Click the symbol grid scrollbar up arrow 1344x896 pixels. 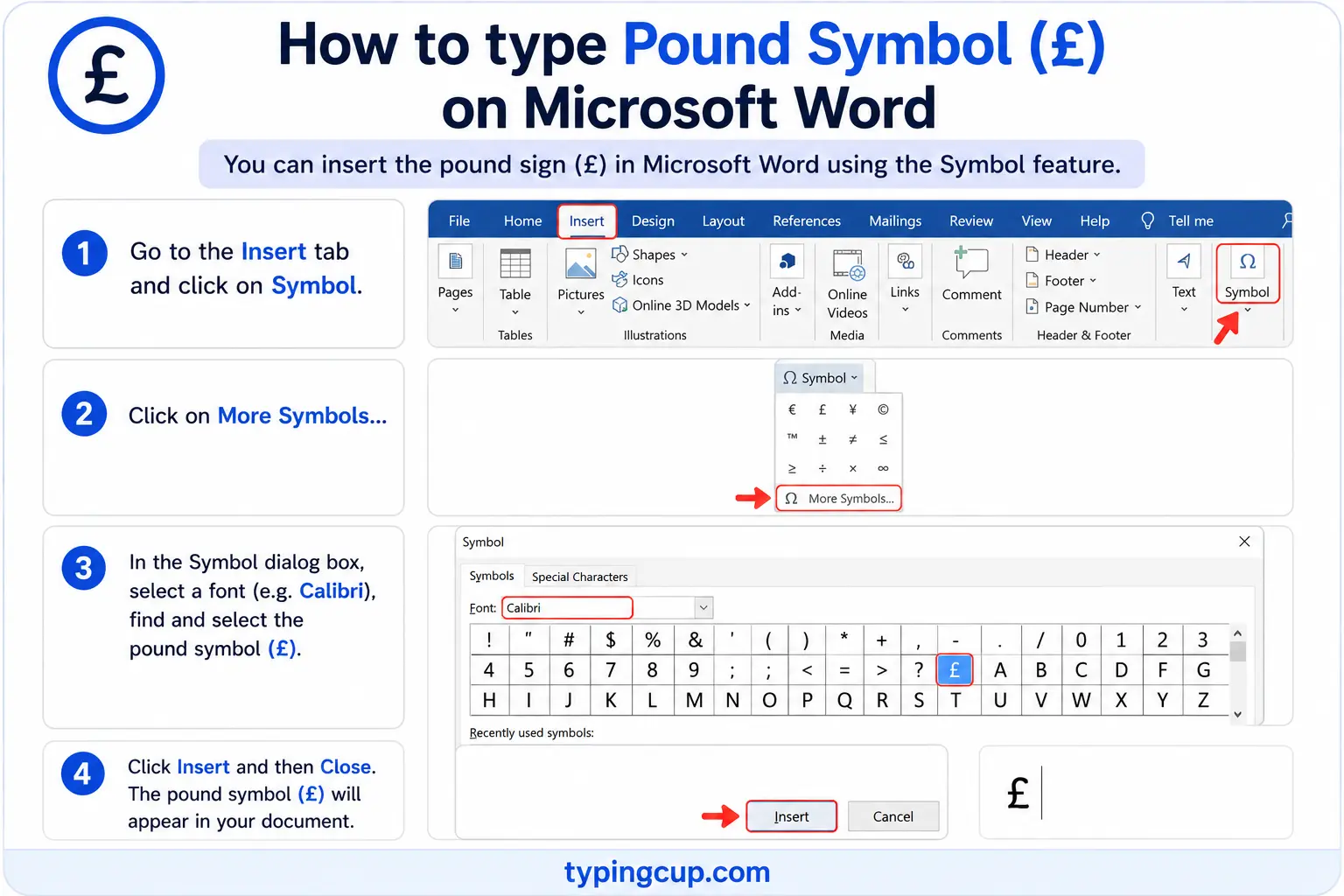click(x=1237, y=633)
